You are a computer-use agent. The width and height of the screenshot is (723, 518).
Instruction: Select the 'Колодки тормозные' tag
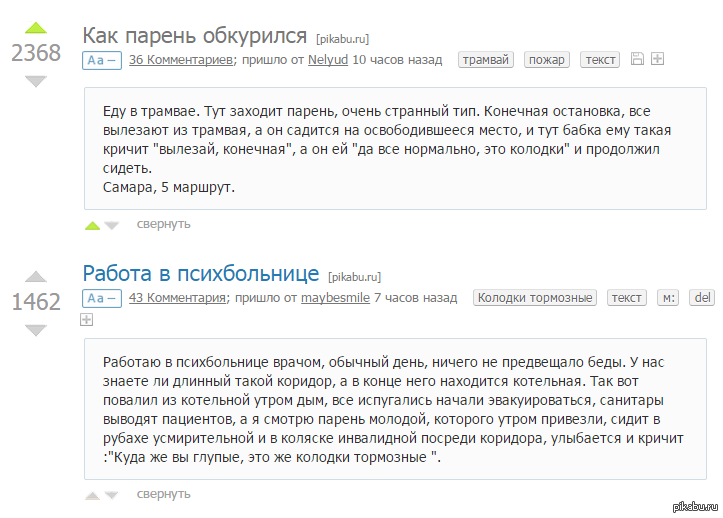click(x=535, y=298)
